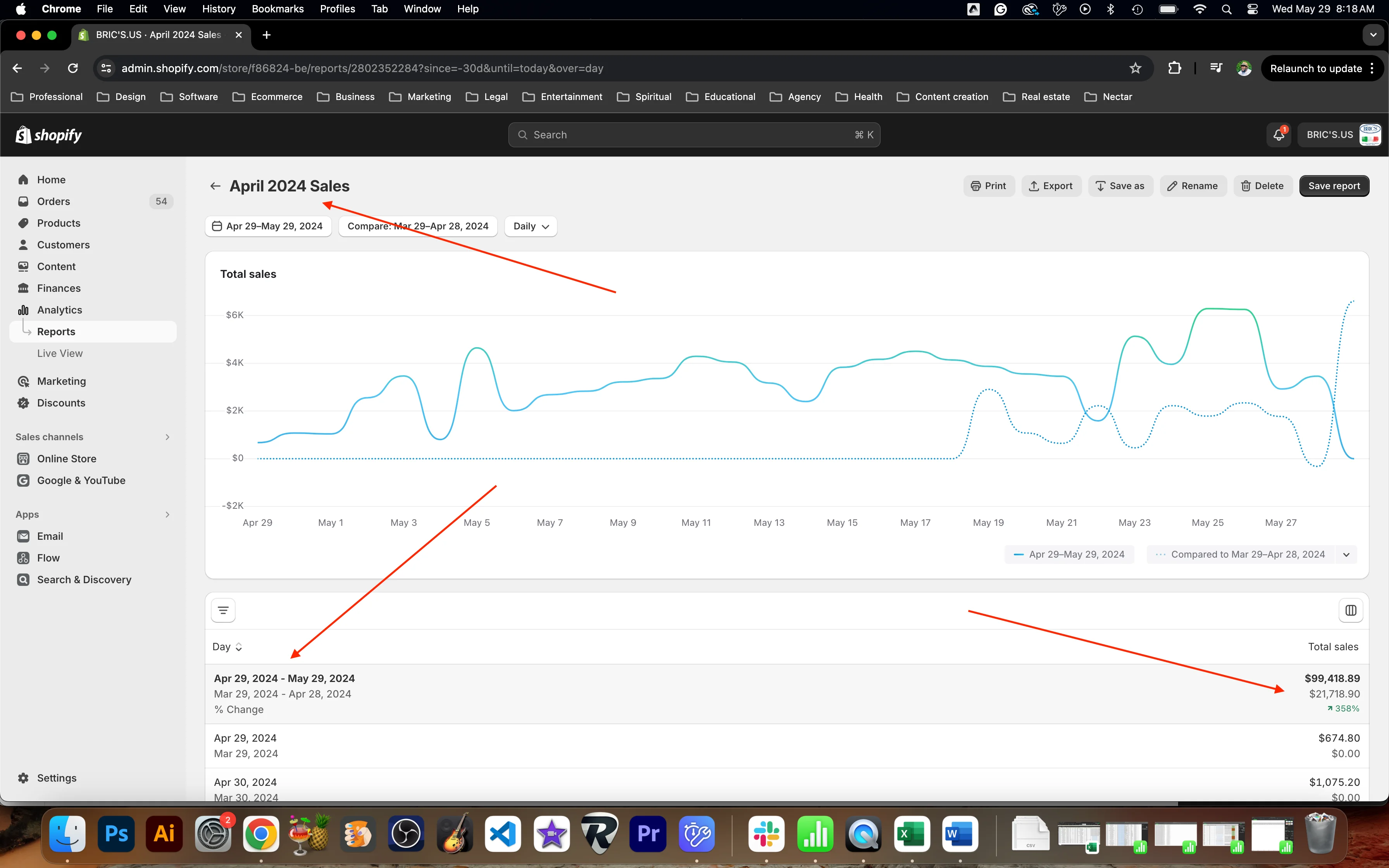Viewport: 1389px width, 868px height.
Task: Click the back arrow beside April 2024 Sales
Action: coord(215,186)
